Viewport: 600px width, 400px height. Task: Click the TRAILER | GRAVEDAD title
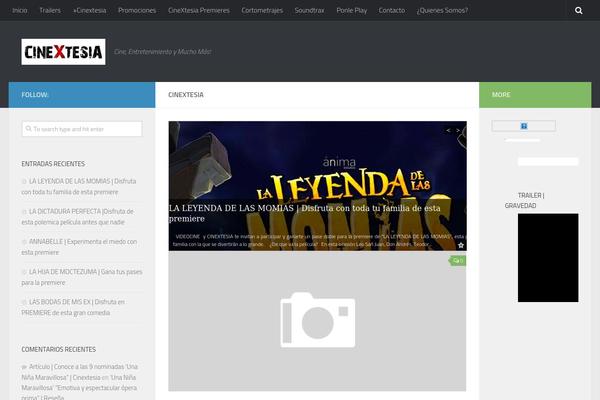coord(524,200)
